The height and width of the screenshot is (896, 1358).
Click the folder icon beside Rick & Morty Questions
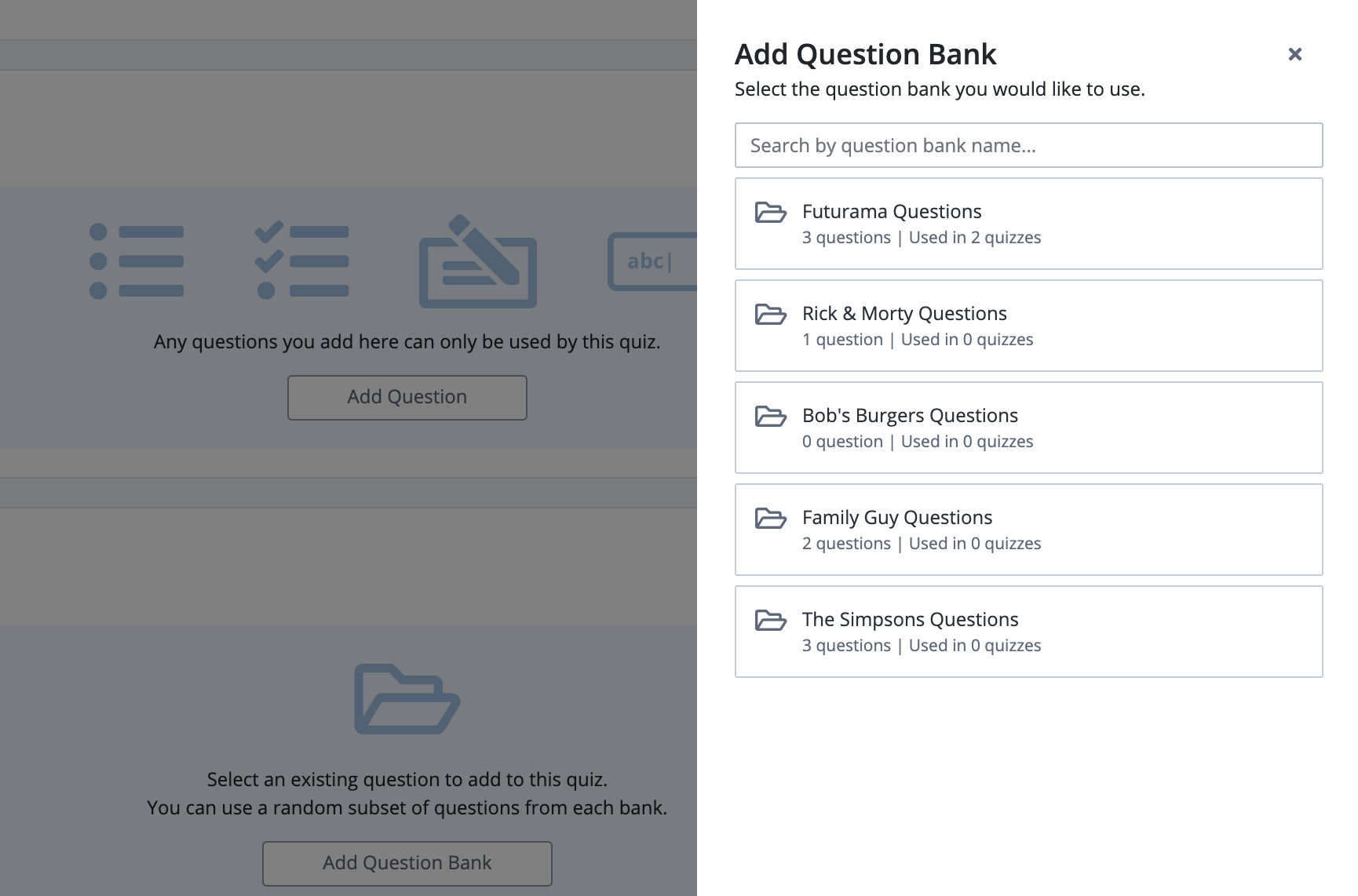tap(770, 315)
